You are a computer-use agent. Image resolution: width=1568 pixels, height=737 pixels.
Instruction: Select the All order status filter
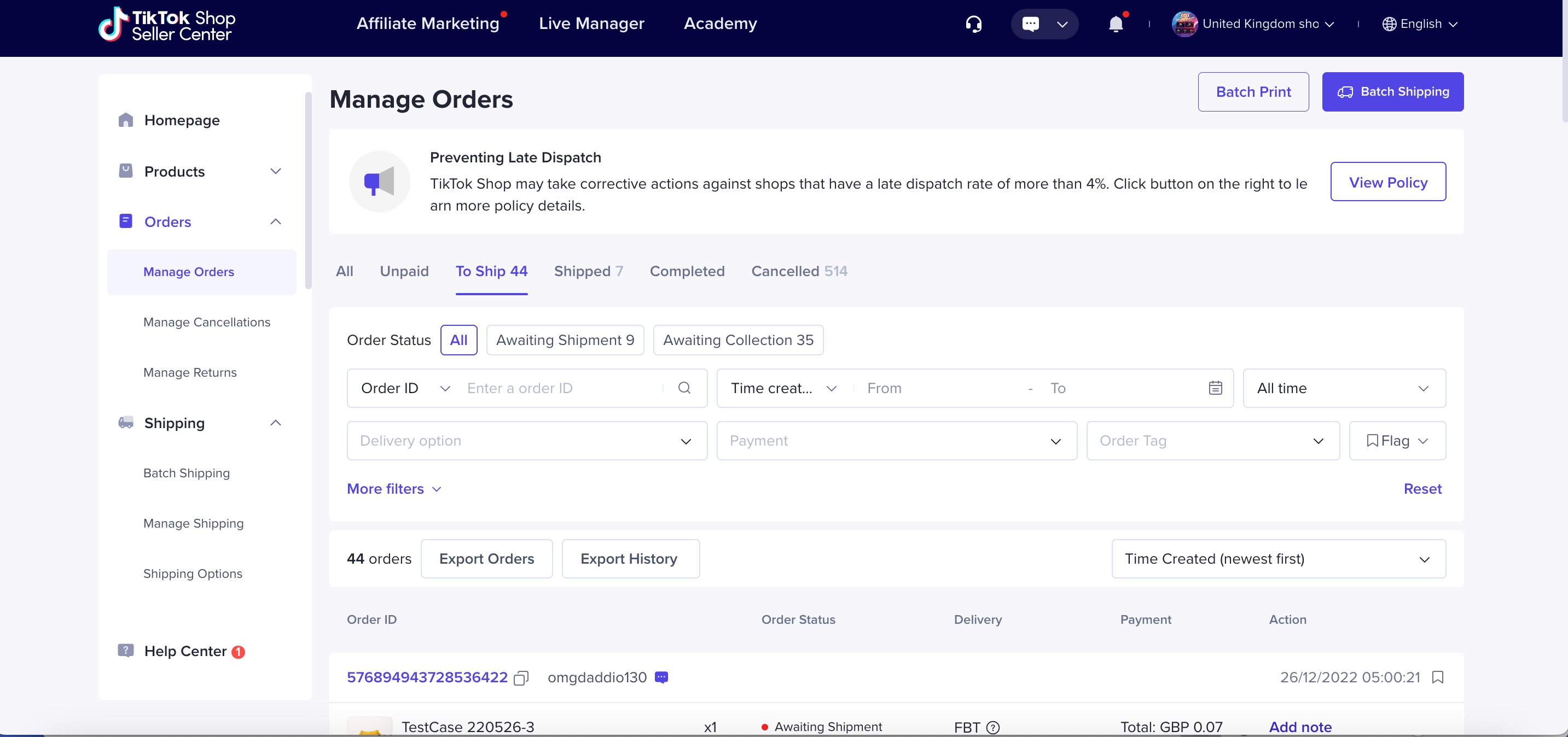458,340
